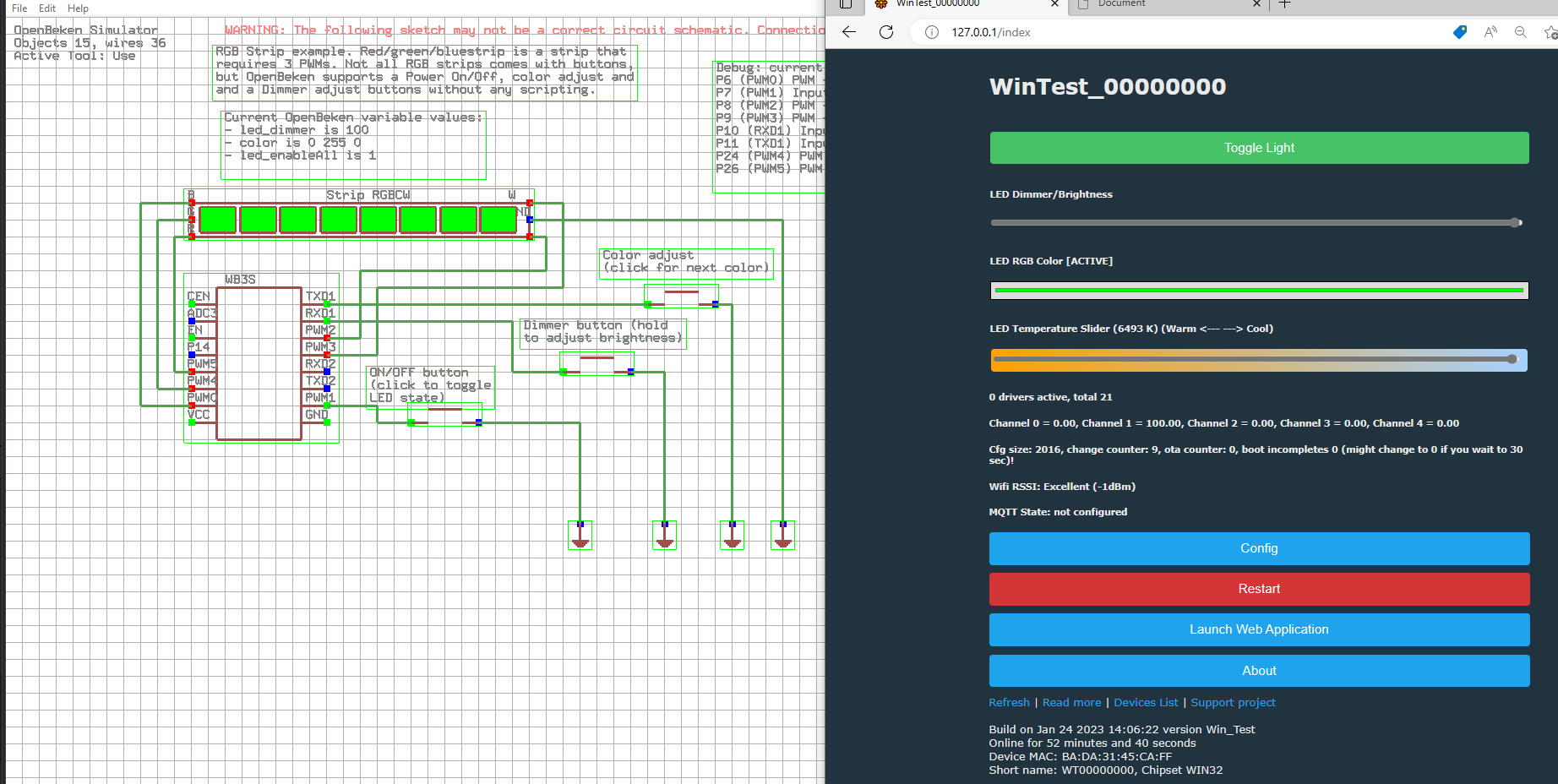Adjust the LED Temperature slider

(x=1259, y=360)
